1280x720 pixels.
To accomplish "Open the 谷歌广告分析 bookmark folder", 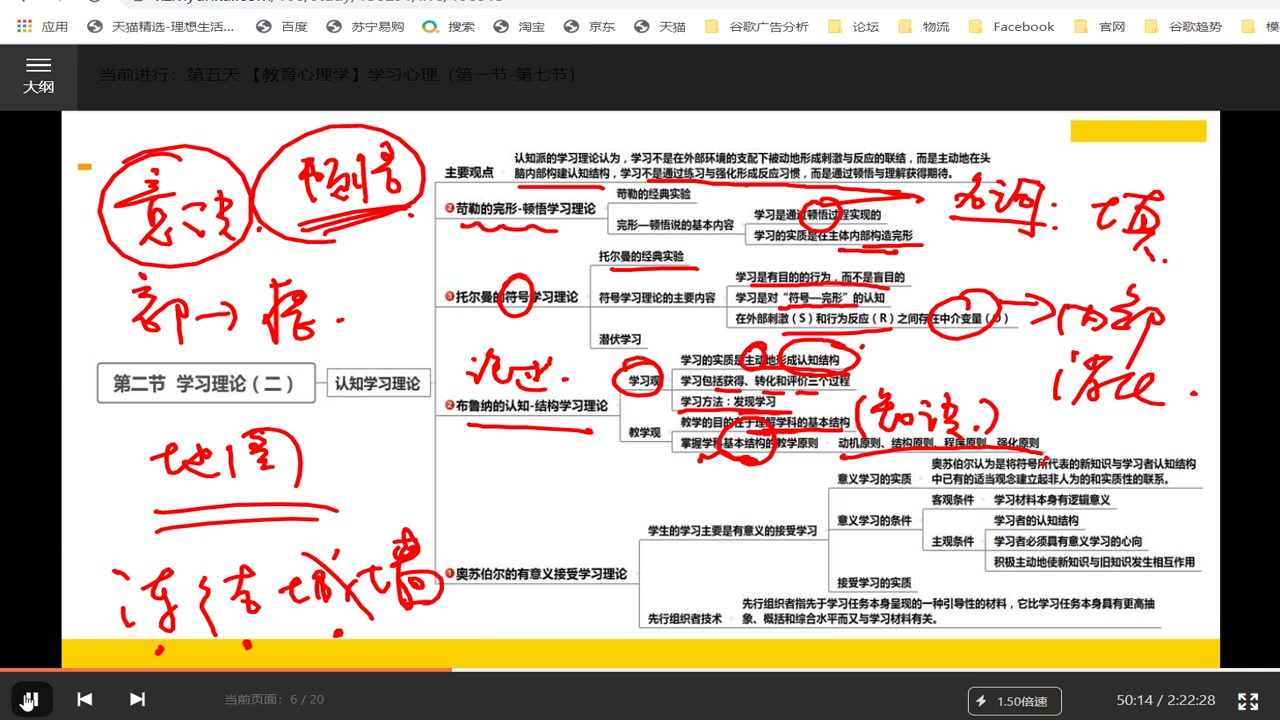I will coord(757,27).
